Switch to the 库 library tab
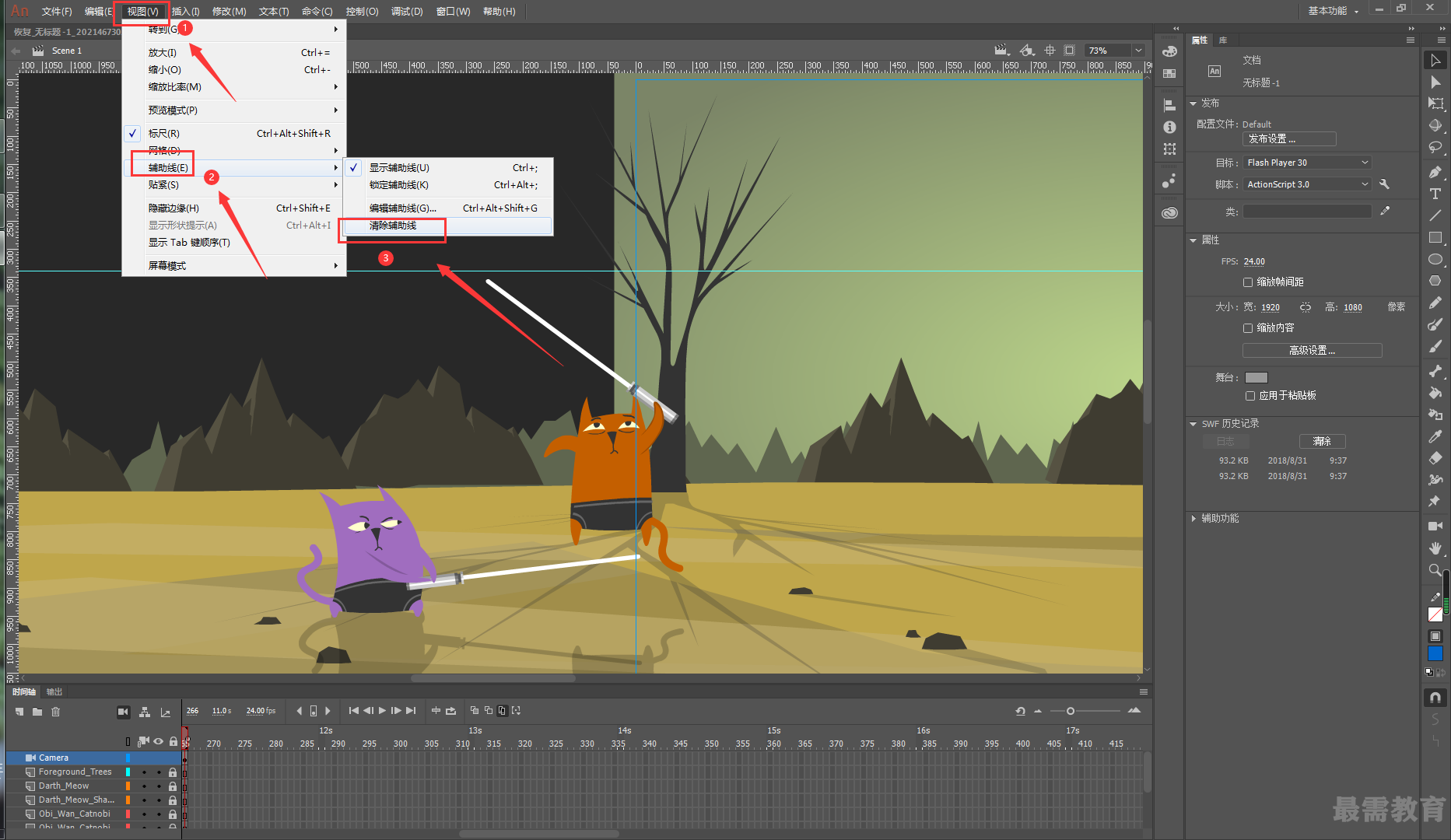 point(1223,40)
